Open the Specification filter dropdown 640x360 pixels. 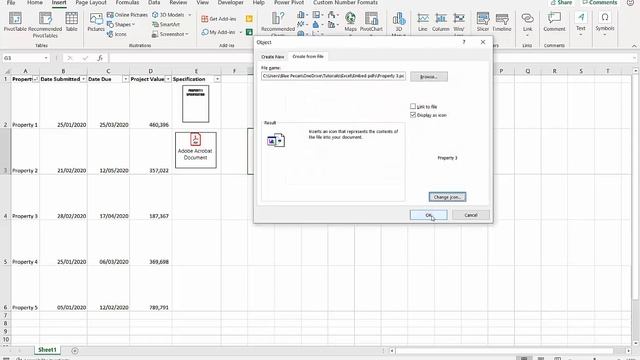[x=217, y=79]
